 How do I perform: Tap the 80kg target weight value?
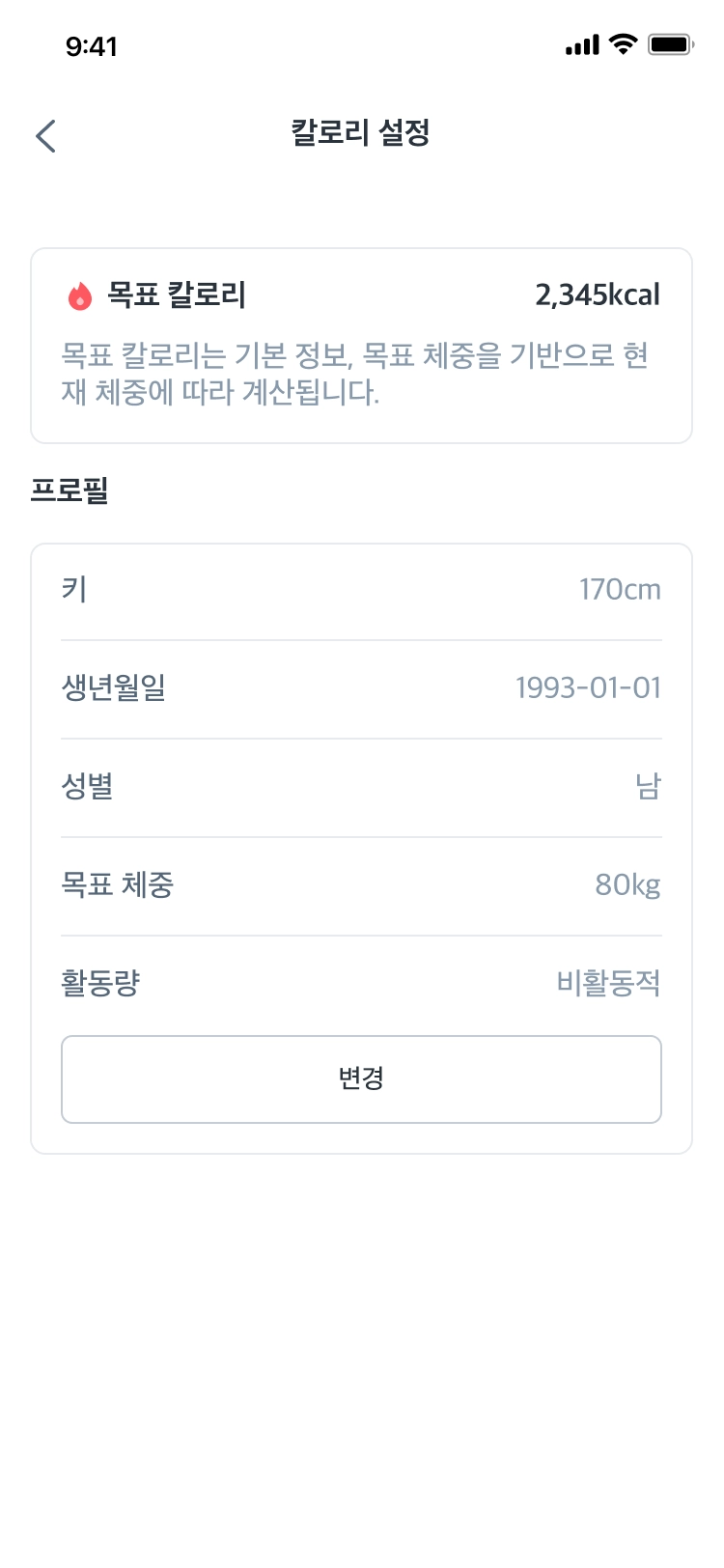(x=627, y=884)
